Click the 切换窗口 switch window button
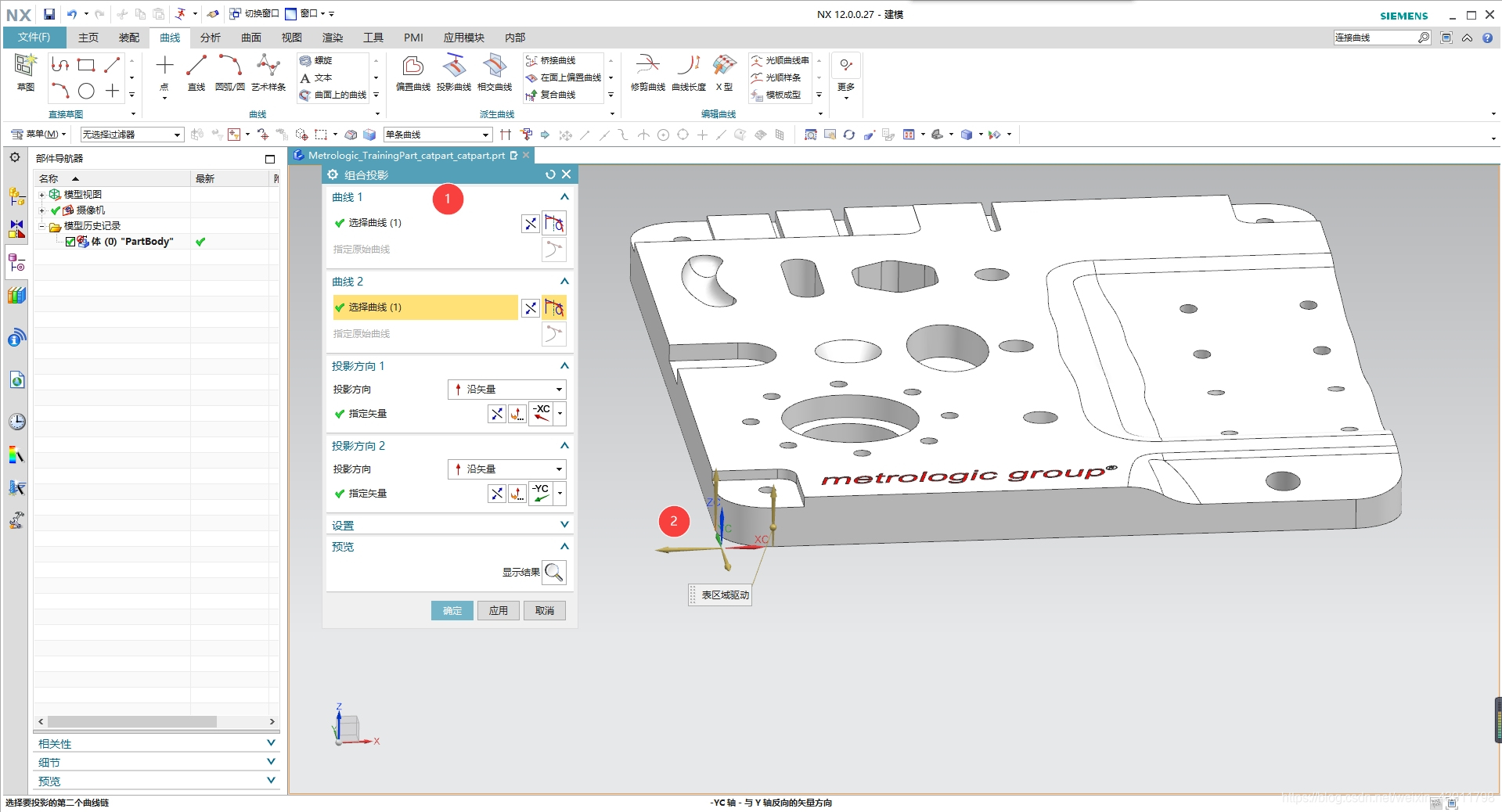 [254, 14]
